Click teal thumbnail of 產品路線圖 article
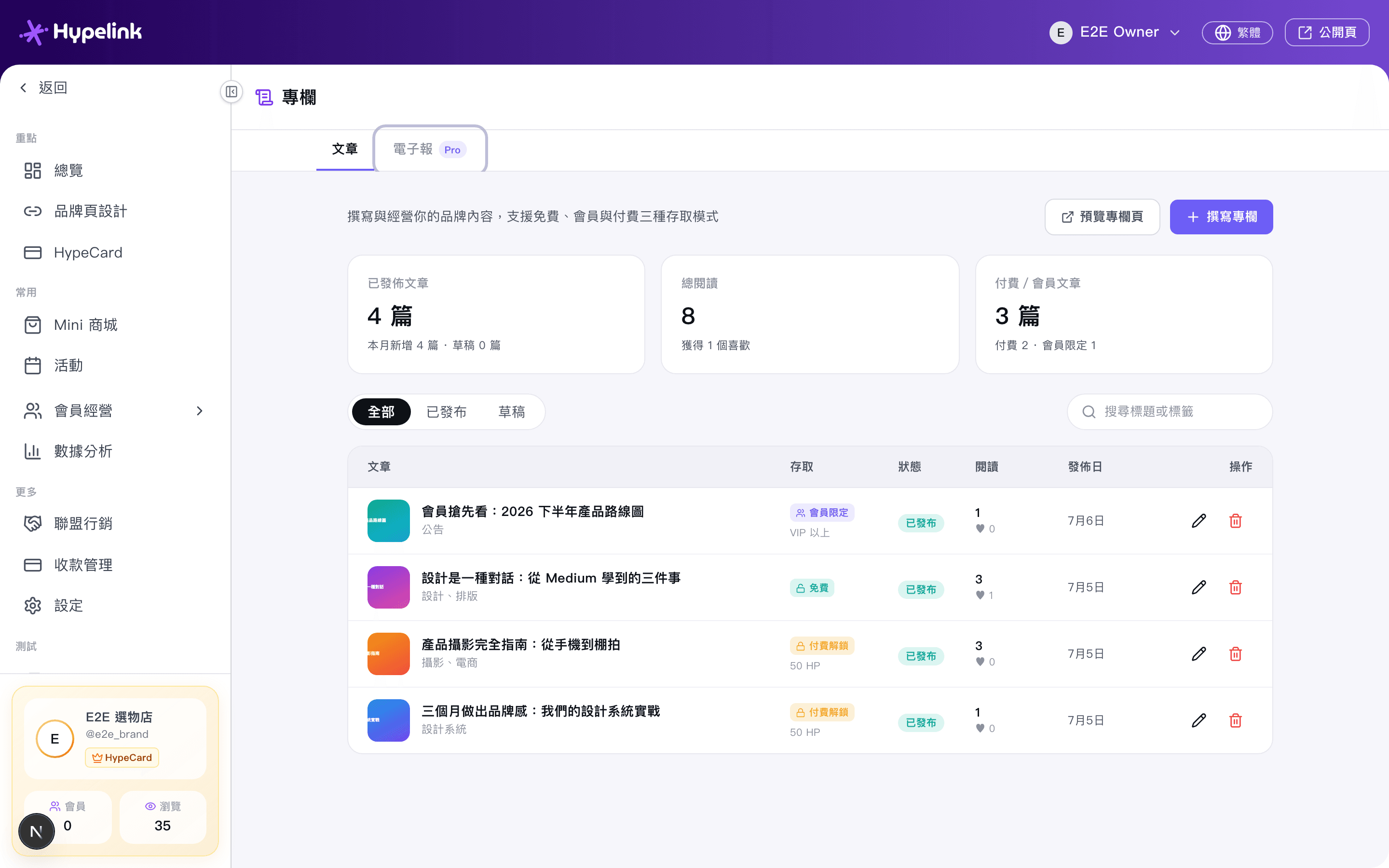This screenshot has height=868, width=1389. [x=389, y=521]
